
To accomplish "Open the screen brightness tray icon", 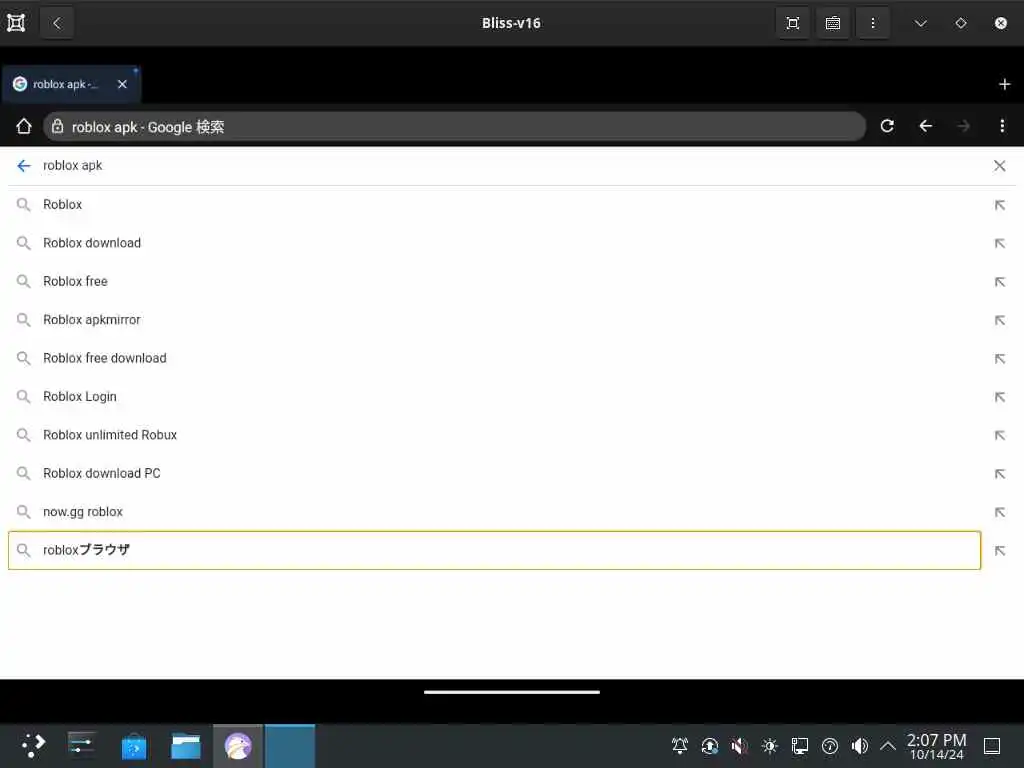I will [x=769, y=746].
